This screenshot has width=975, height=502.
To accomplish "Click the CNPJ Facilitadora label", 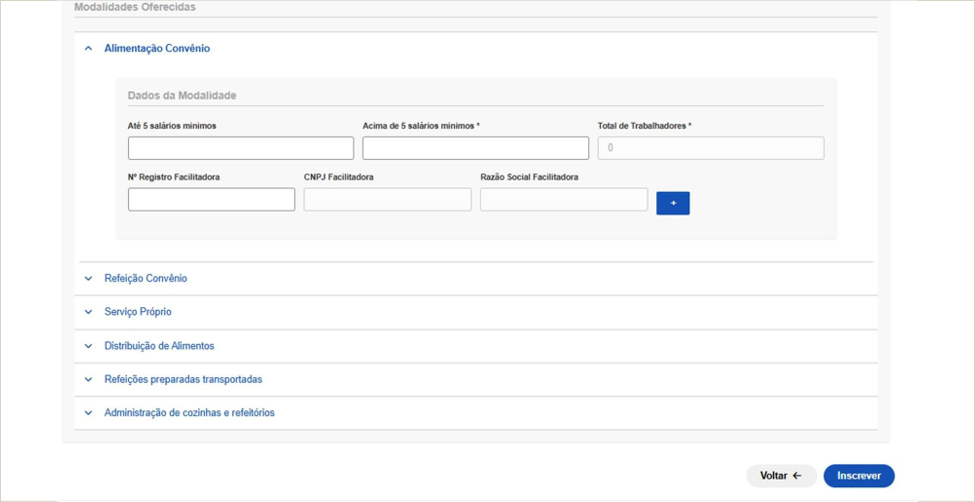I will point(338,177).
